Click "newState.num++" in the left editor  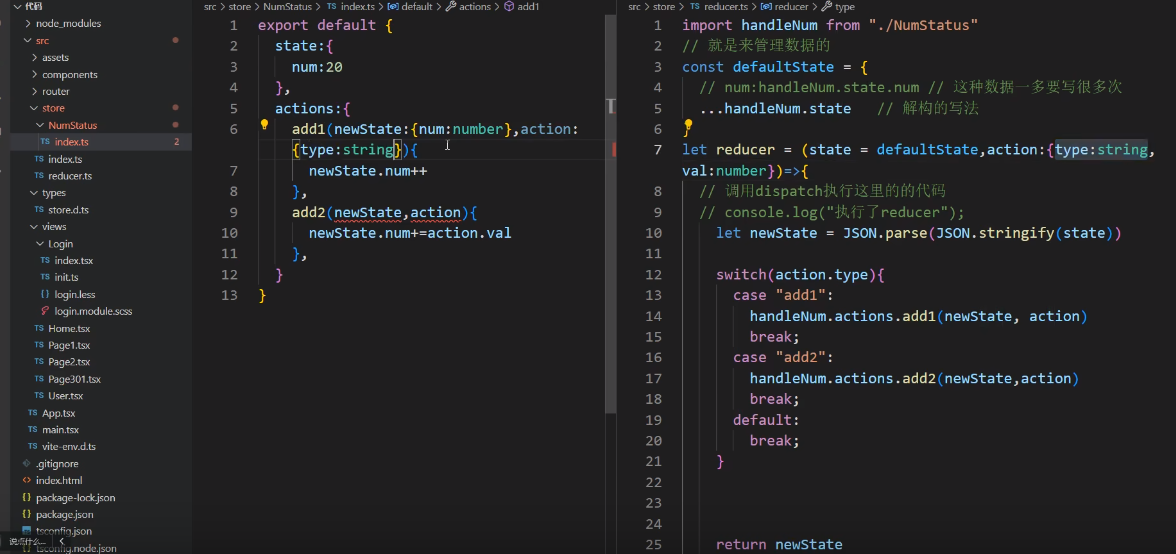tap(368, 171)
